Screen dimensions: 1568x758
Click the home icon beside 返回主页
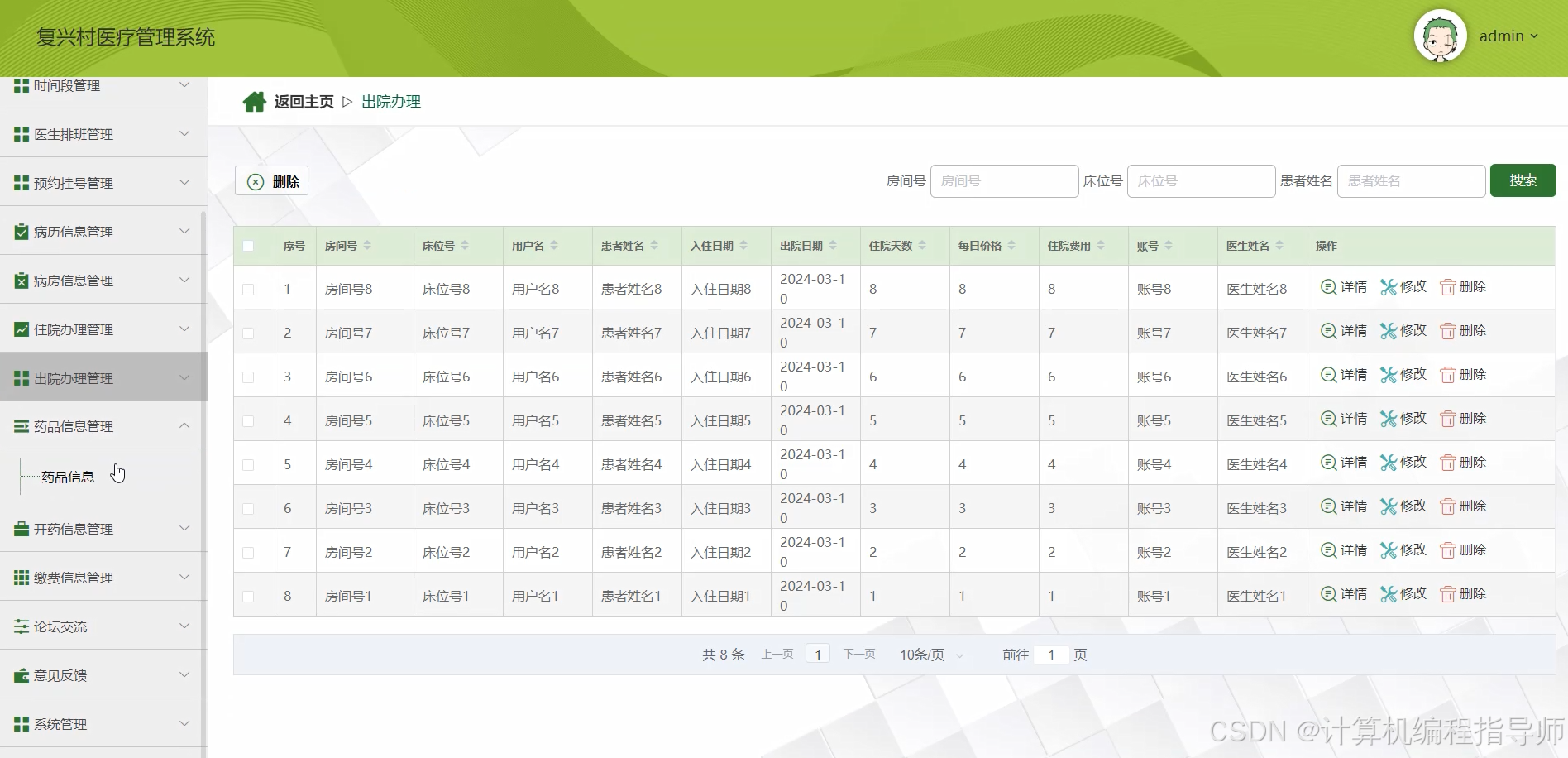point(254,102)
